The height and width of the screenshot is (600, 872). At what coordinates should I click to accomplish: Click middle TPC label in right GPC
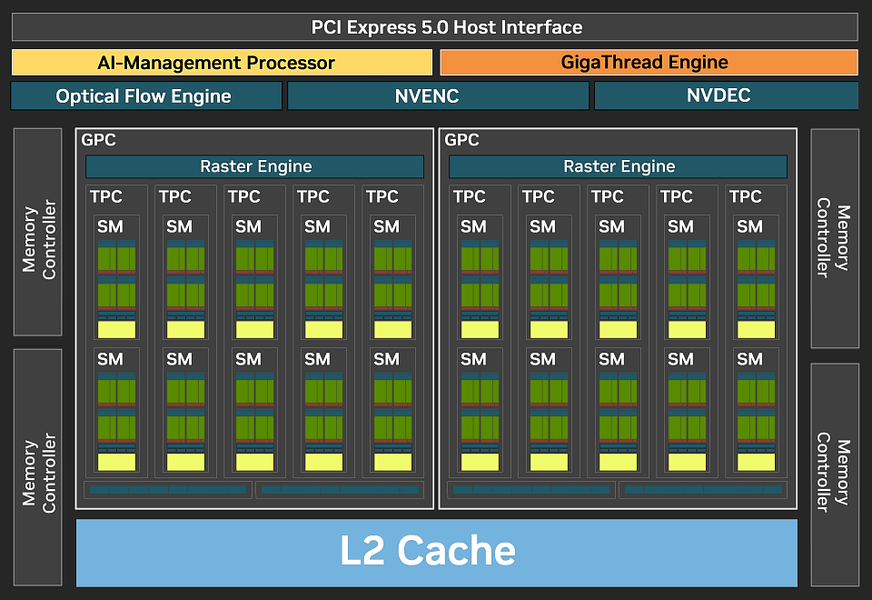(607, 197)
